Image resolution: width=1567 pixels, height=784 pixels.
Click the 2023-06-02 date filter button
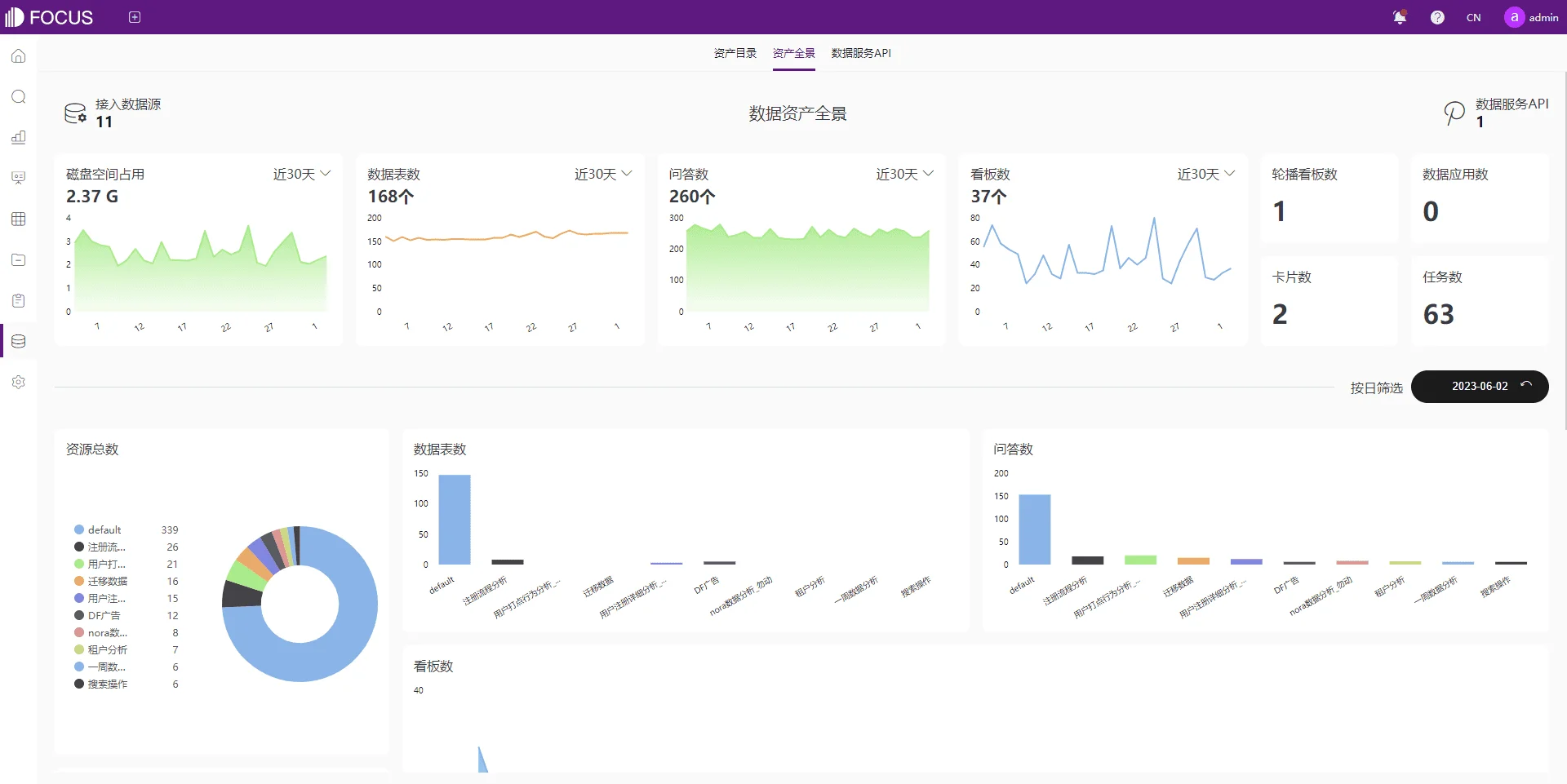click(1479, 387)
